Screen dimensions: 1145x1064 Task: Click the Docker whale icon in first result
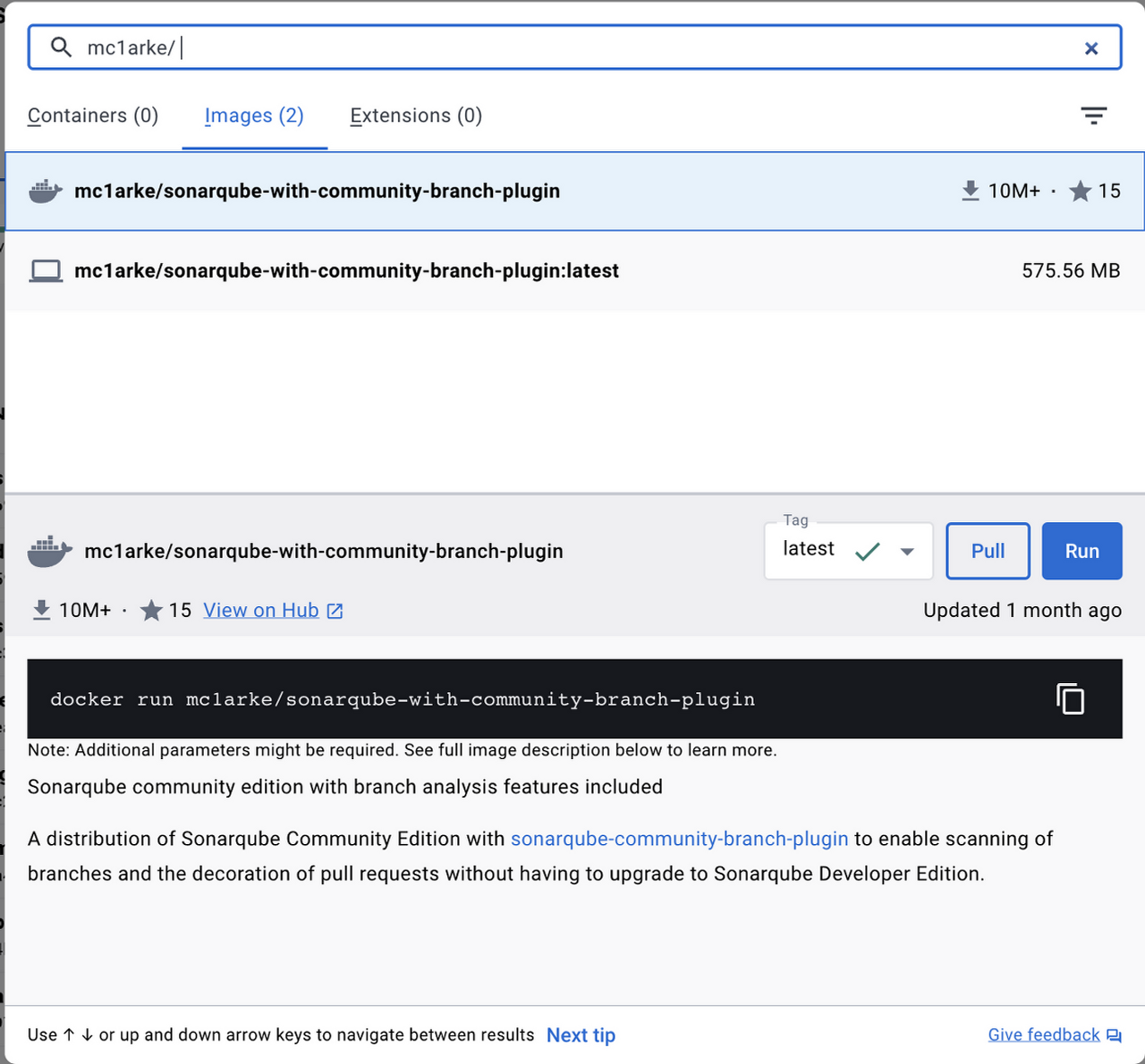[46, 191]
